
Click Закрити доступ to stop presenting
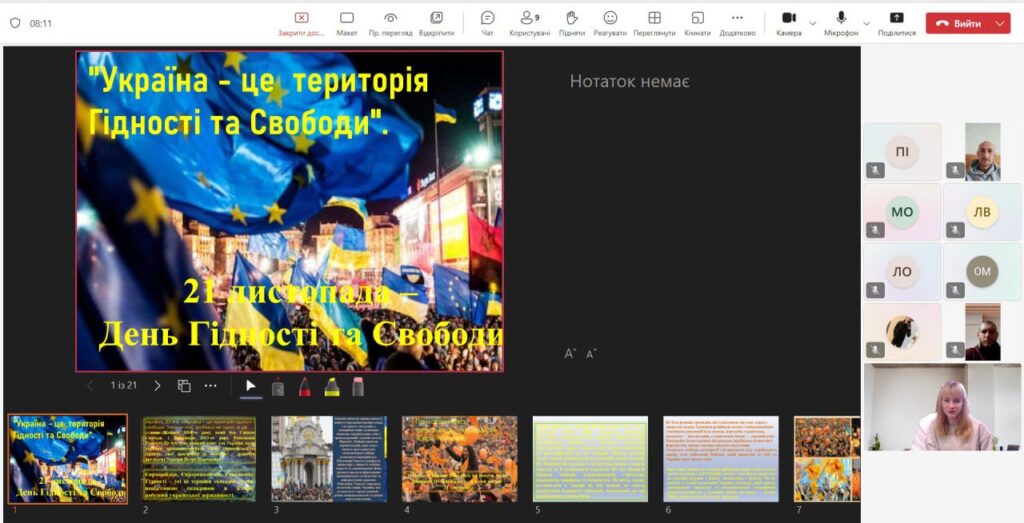point(301,23)
